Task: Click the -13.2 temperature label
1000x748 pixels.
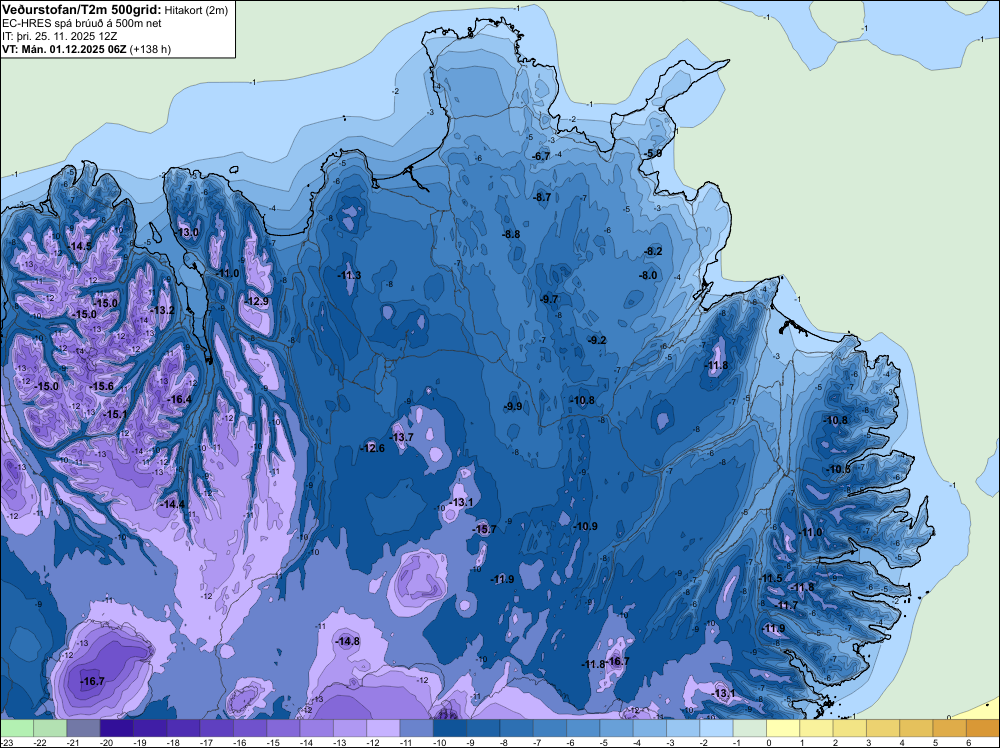Action: tap(162, 310)
